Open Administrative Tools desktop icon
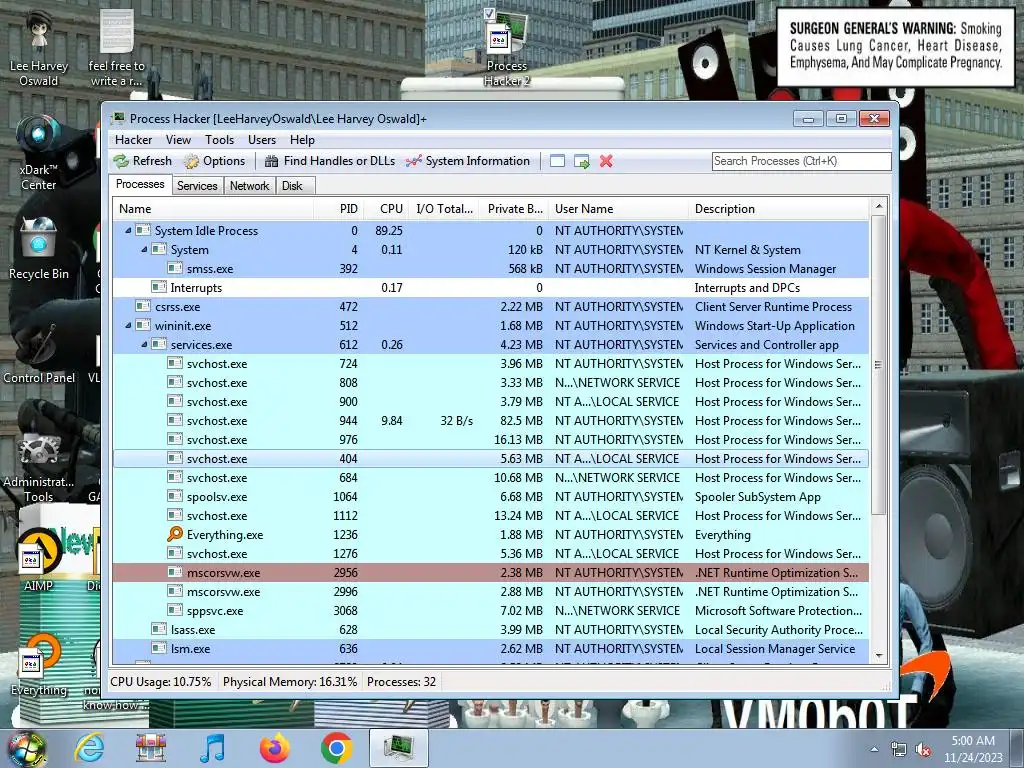The width and height of the screenshot is (1024, 768). 39,467
